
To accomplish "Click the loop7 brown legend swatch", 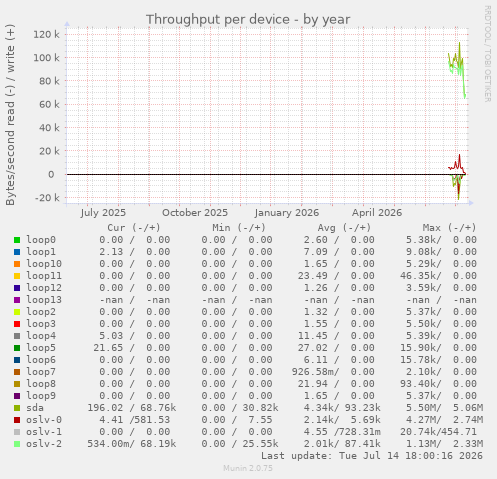I will tap(17, 372).
